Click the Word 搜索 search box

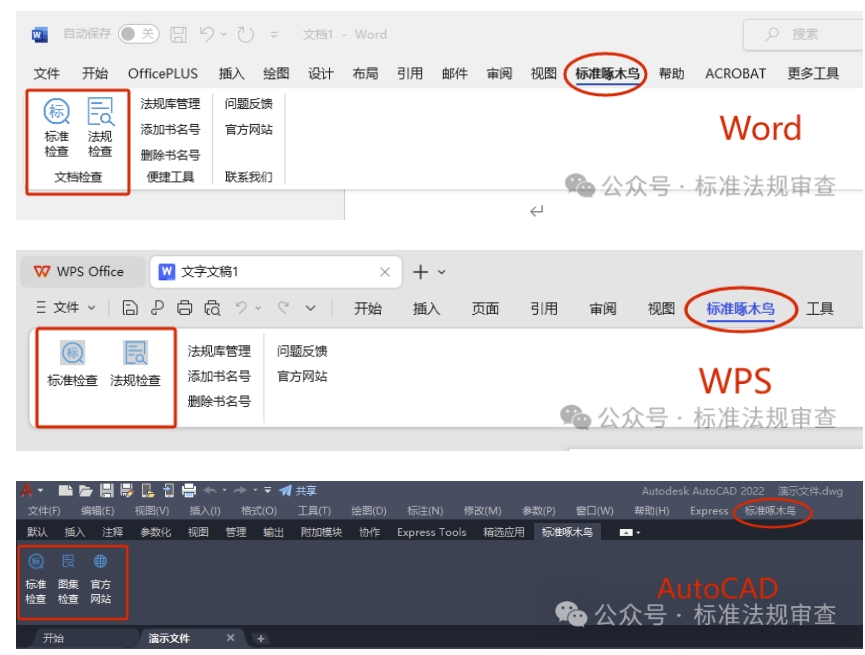pos(800,34)
